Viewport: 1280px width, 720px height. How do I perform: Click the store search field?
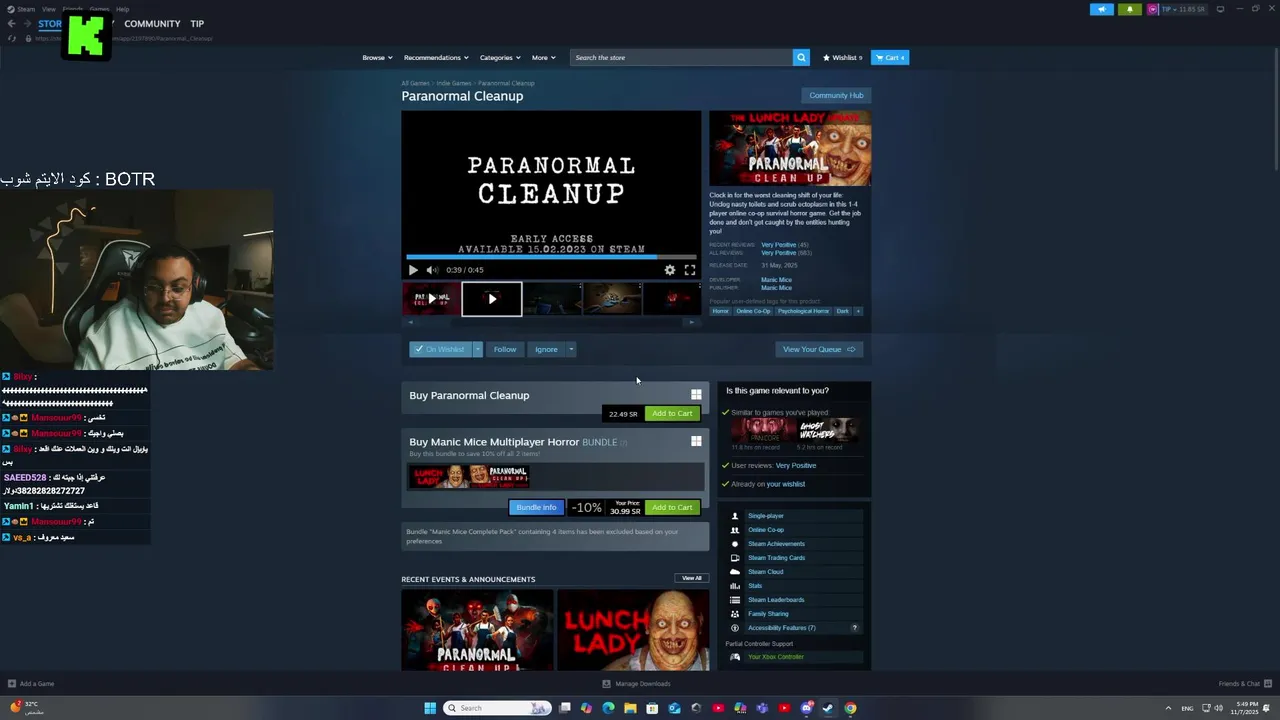pos(681,57)
